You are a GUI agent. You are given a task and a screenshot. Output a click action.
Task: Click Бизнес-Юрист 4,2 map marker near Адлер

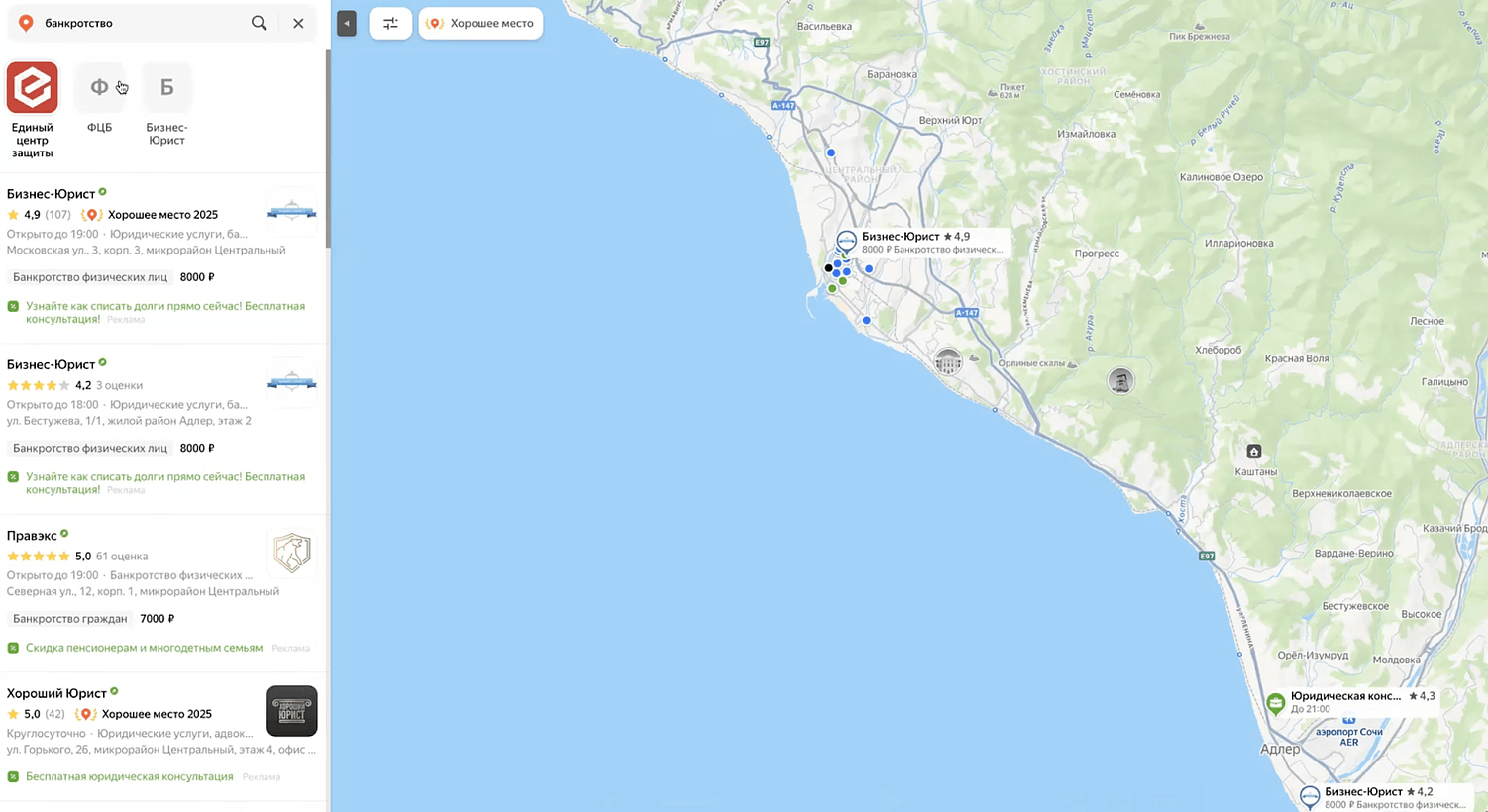click(x=1310, y=796)
